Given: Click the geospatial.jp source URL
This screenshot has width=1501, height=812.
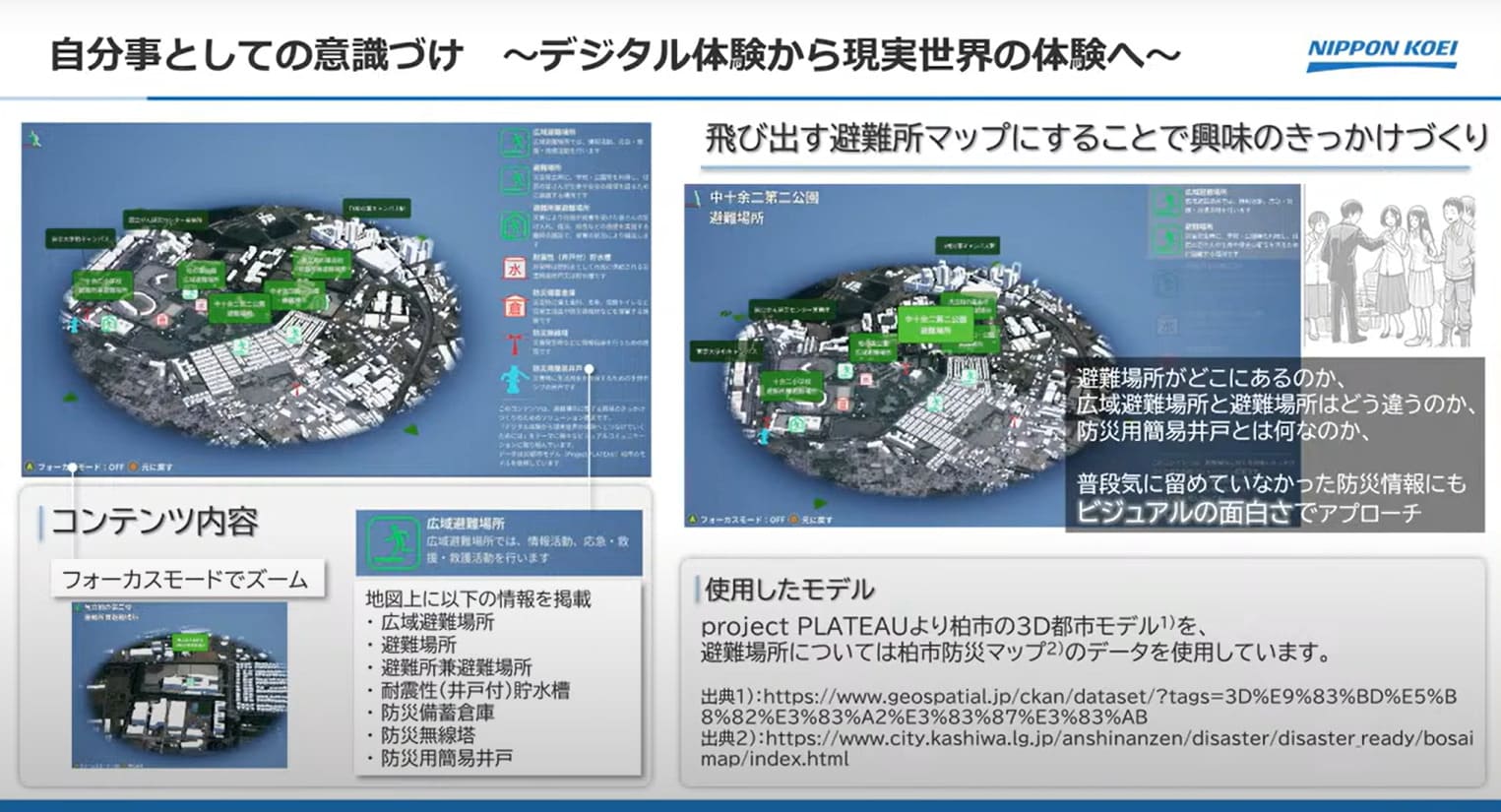Looking at the screenshot, I should click(1079, 707).
